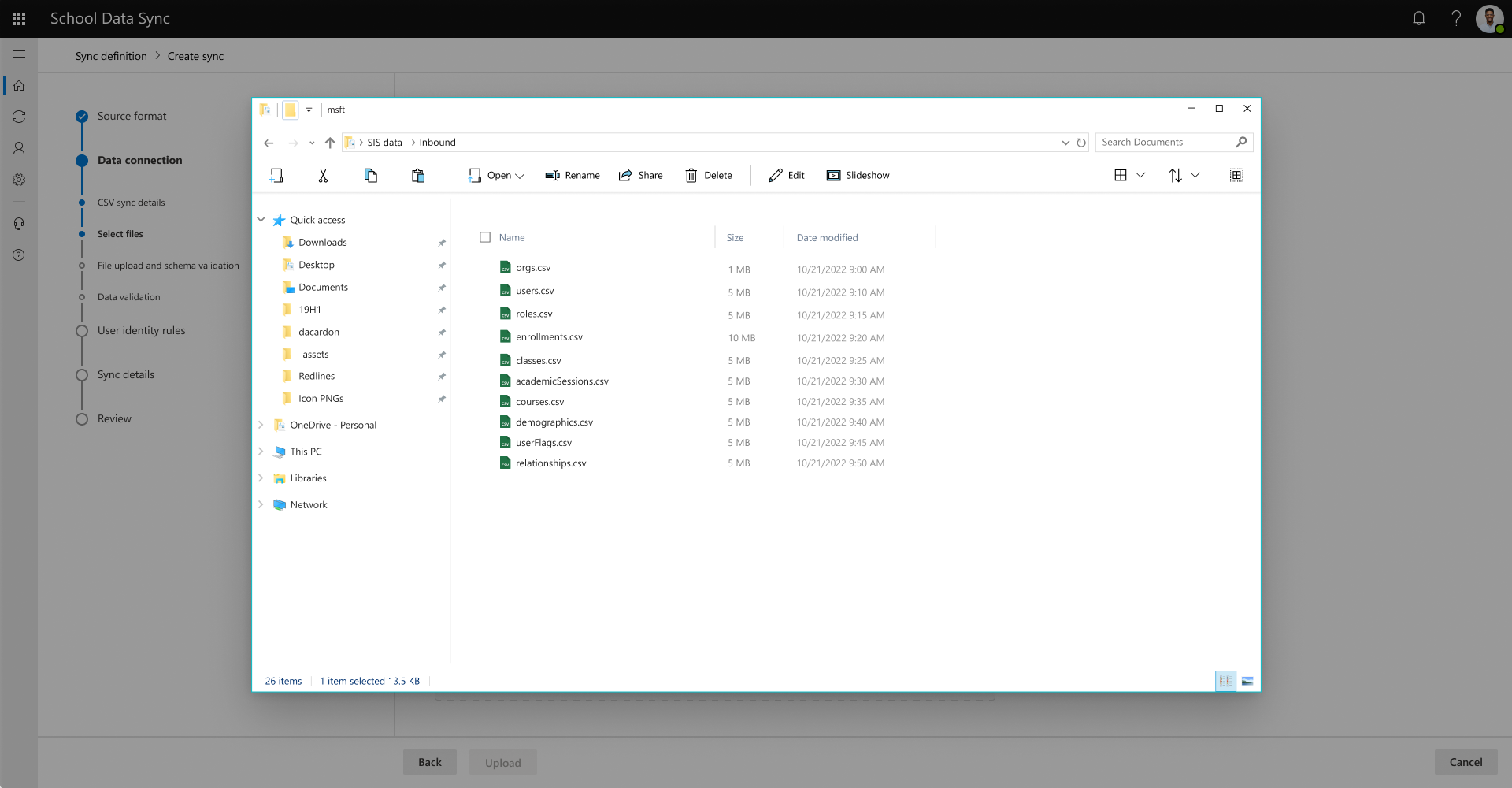Expand the This PC tree node
This screenshot has width=1512, height=788.
(261, 452)
